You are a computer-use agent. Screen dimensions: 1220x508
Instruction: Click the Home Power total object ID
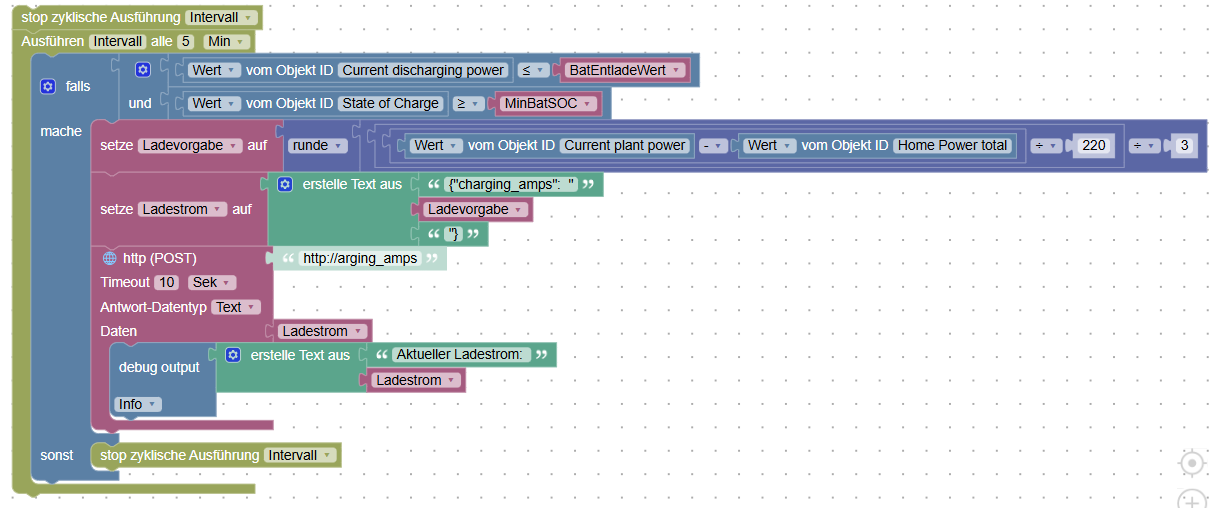coord(953,145)
